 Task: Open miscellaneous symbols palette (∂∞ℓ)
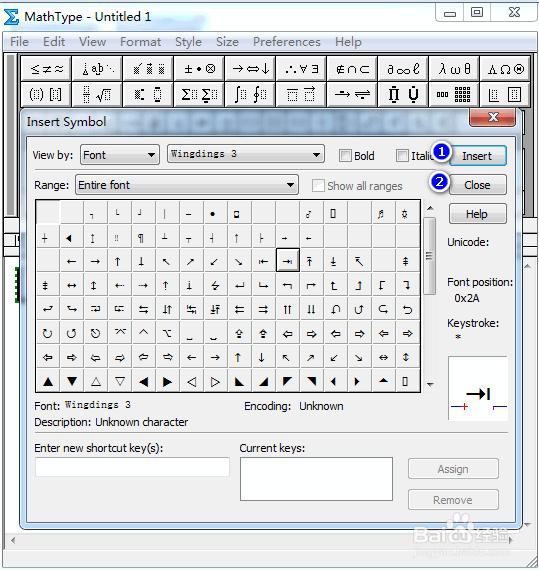[x=403, y=68]
